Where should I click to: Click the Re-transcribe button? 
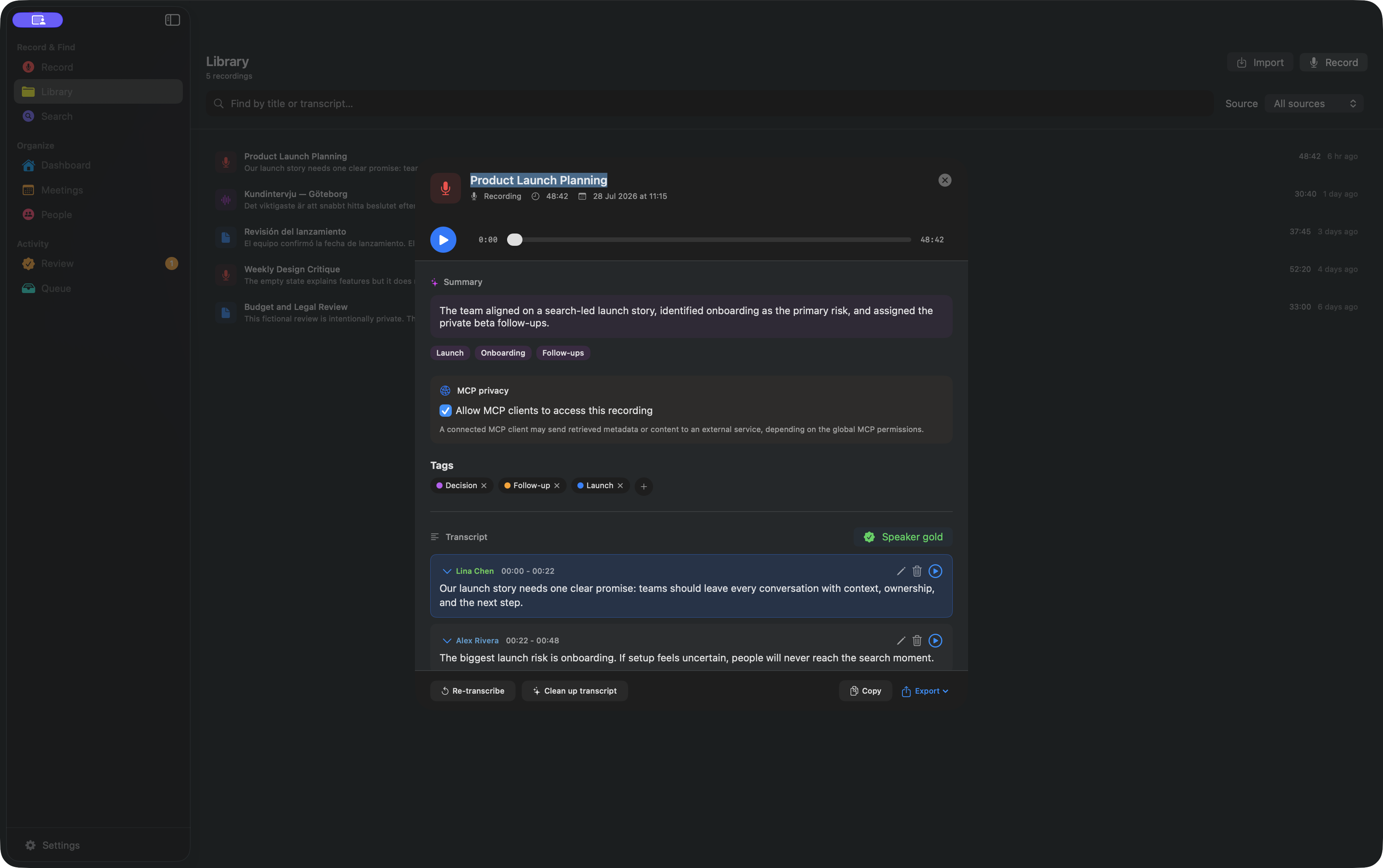tap(473, 691)
